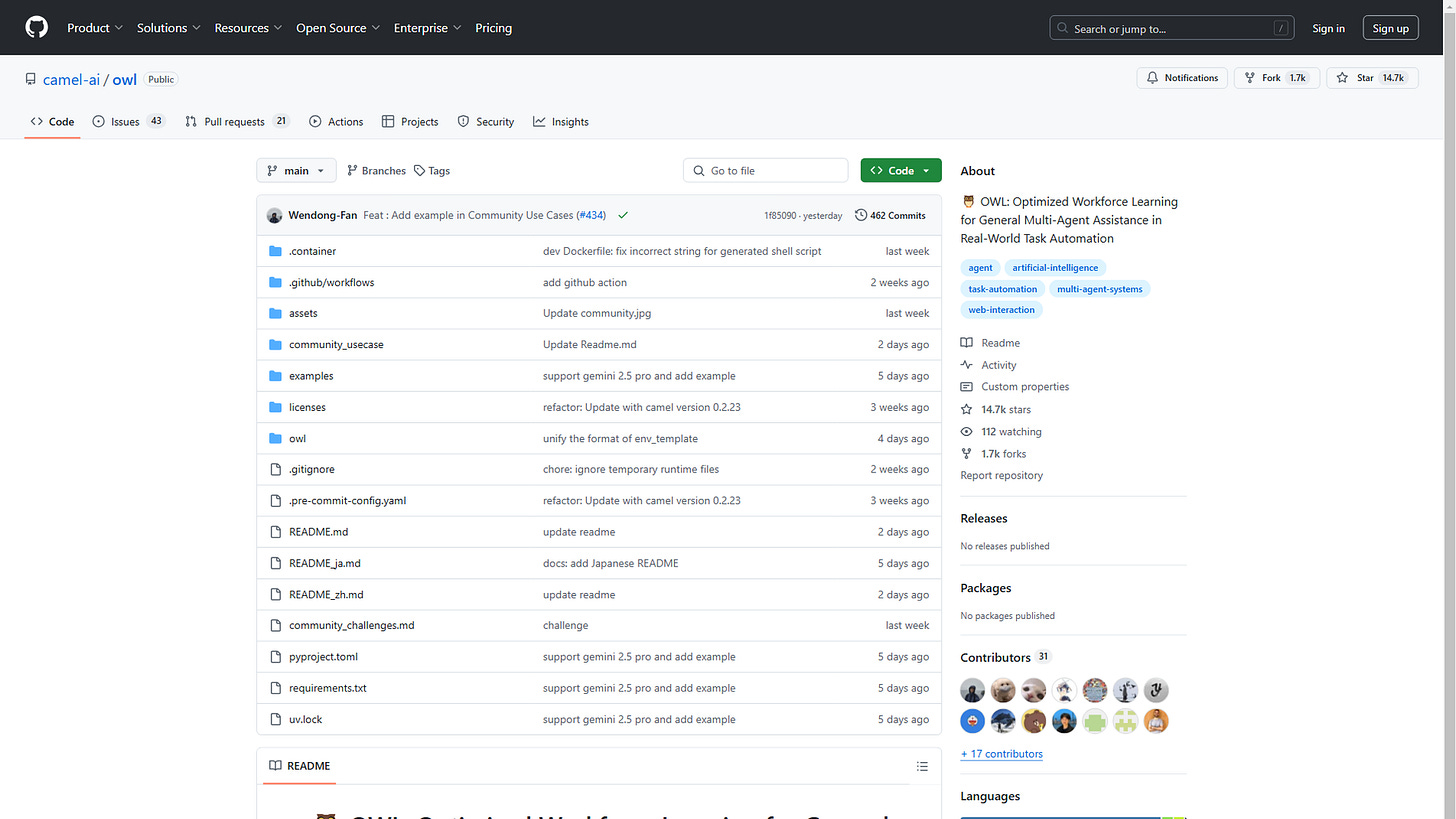1456x819 pixels.
Task: Open the community_usecase folder
Action: 336,345
